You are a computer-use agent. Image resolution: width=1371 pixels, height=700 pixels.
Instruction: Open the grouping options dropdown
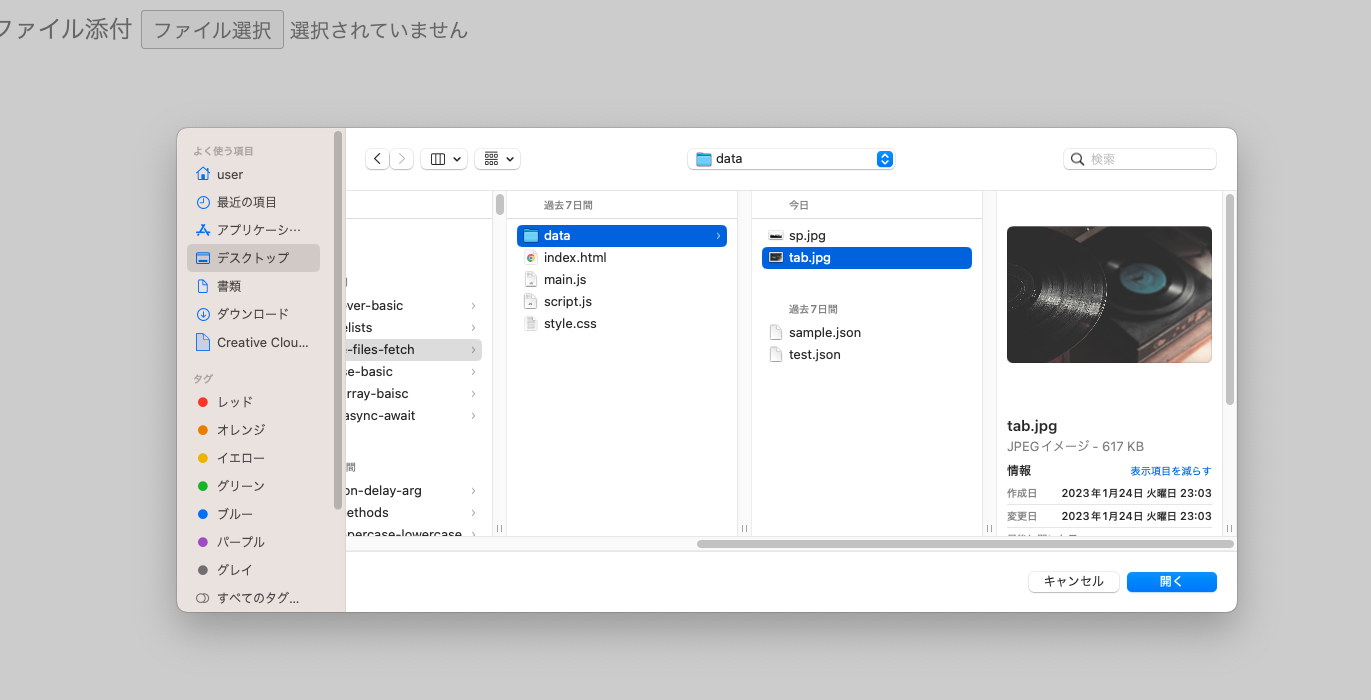pyautogui.click(x=497, y=158)
